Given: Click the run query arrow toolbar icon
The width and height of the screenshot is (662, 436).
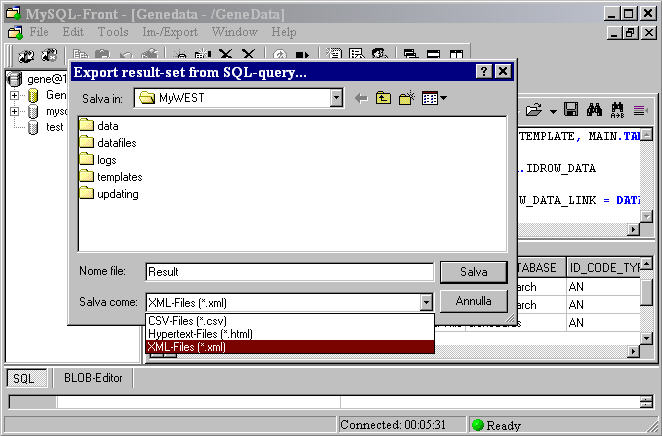Looking at the screenshot, I should (302, 55).
